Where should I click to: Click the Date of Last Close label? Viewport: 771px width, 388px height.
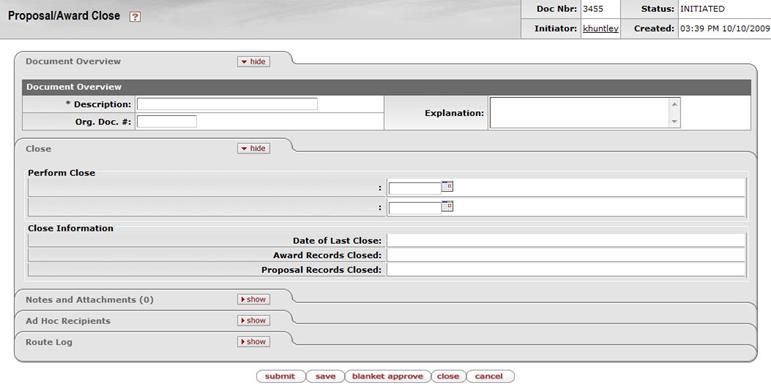pos(337,240)
